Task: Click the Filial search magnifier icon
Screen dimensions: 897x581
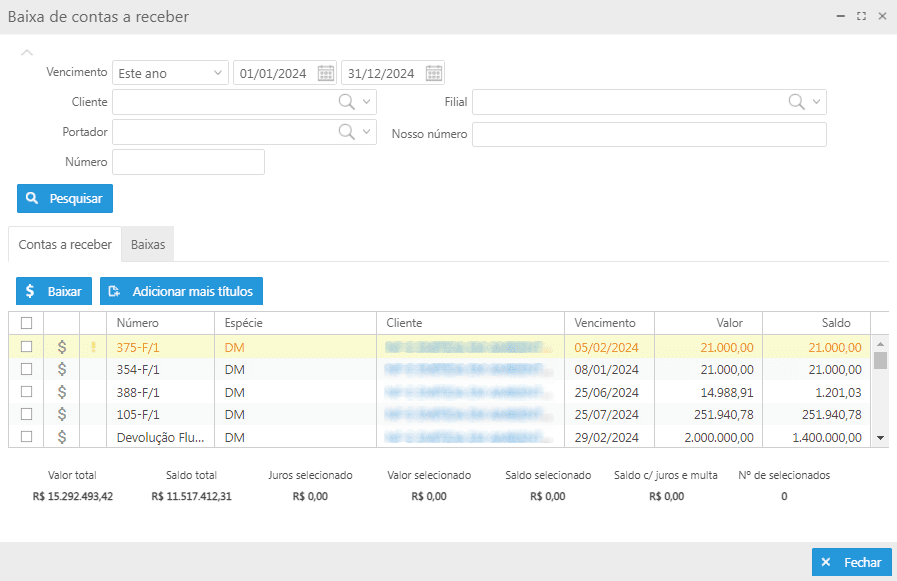Action: [x=796, y=102]
